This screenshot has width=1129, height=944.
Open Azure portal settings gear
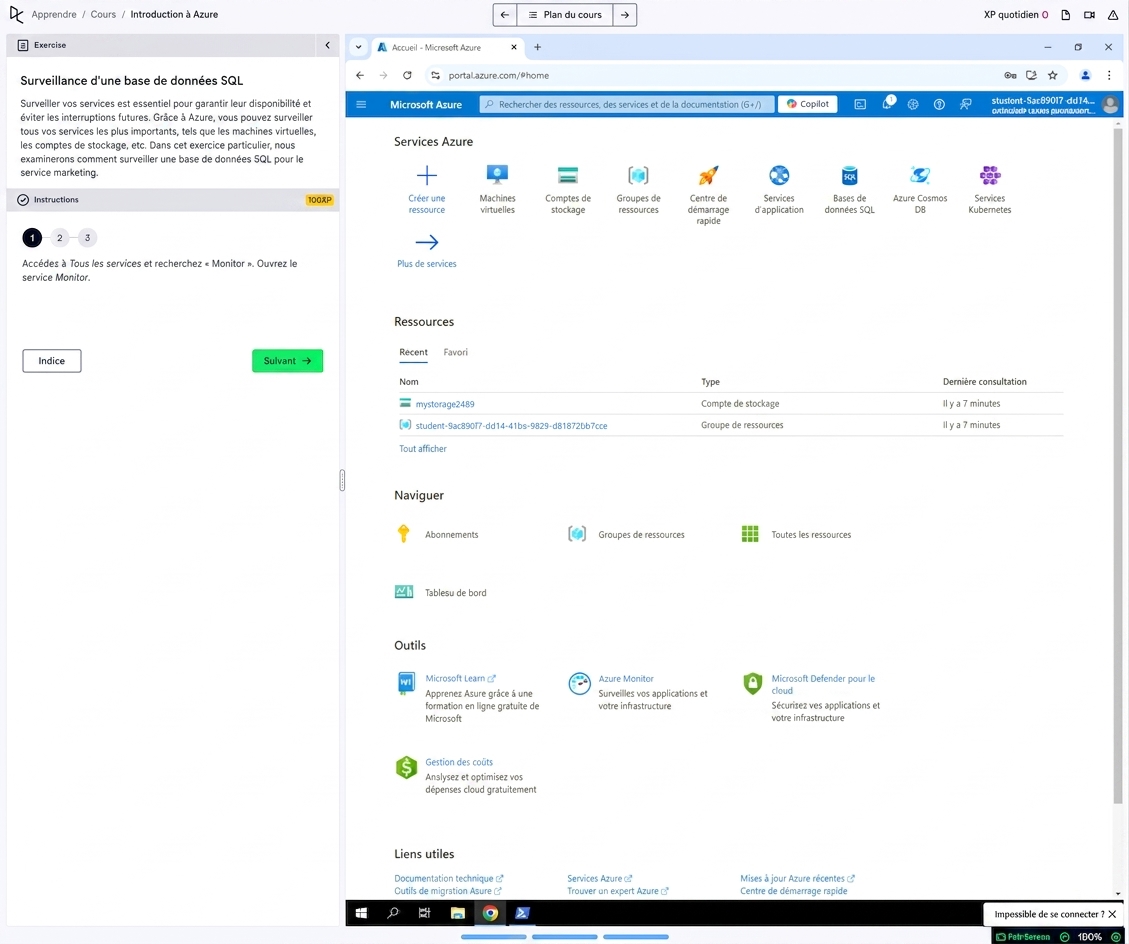(913, 104)
